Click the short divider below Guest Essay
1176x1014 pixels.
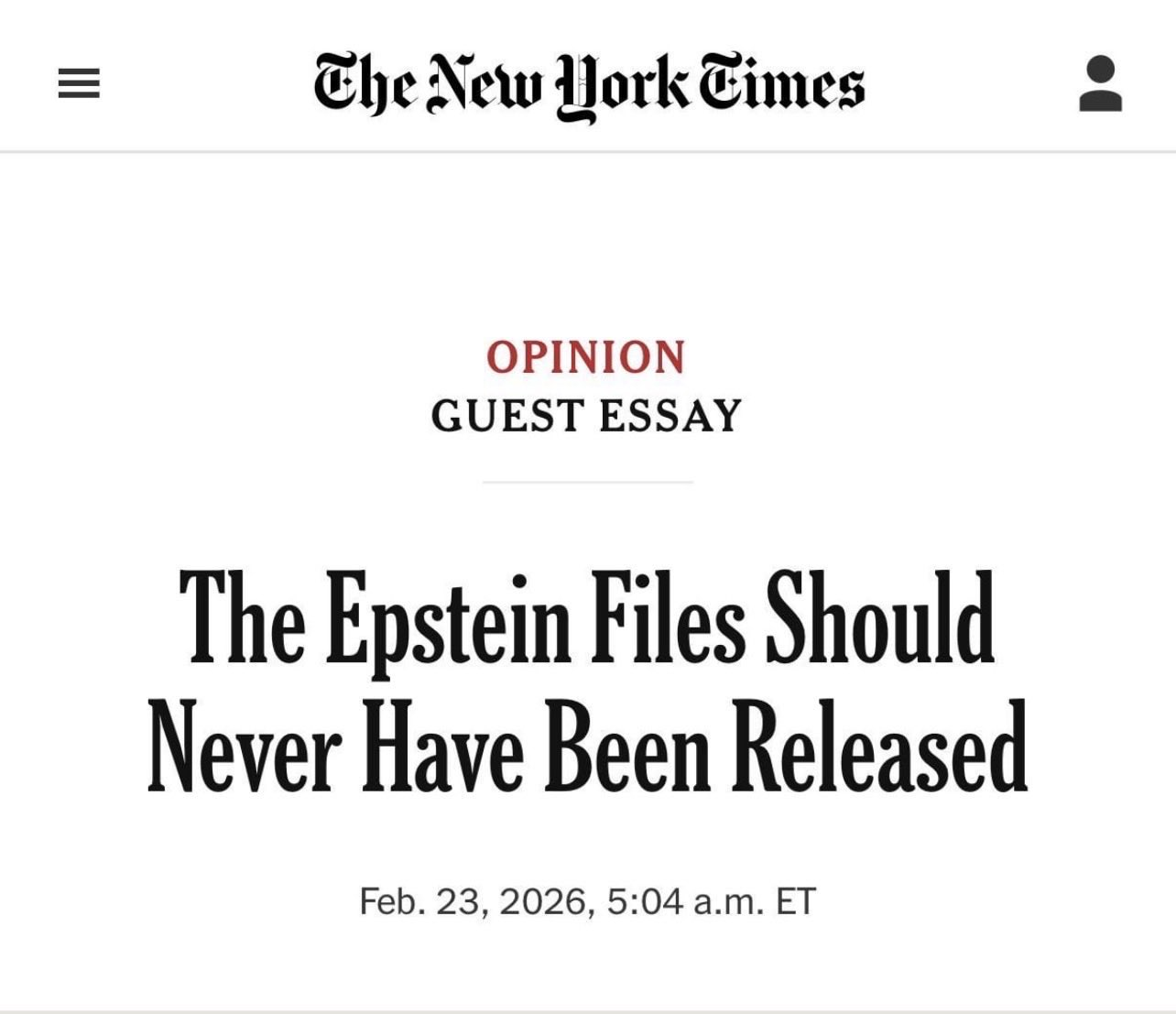point(587,481)
